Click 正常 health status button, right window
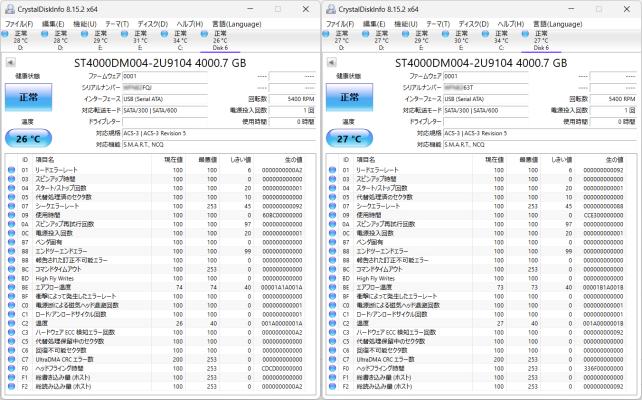The width and height of the screenshot is (642, 400). click(349, 97)
